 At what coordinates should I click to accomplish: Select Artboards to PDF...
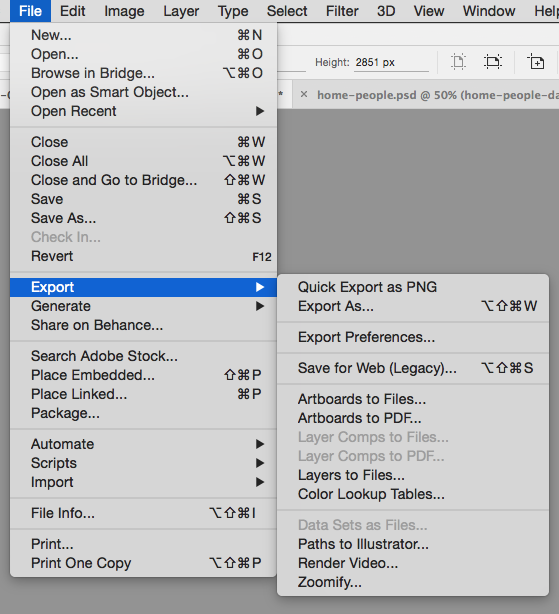tap(413, 418)
